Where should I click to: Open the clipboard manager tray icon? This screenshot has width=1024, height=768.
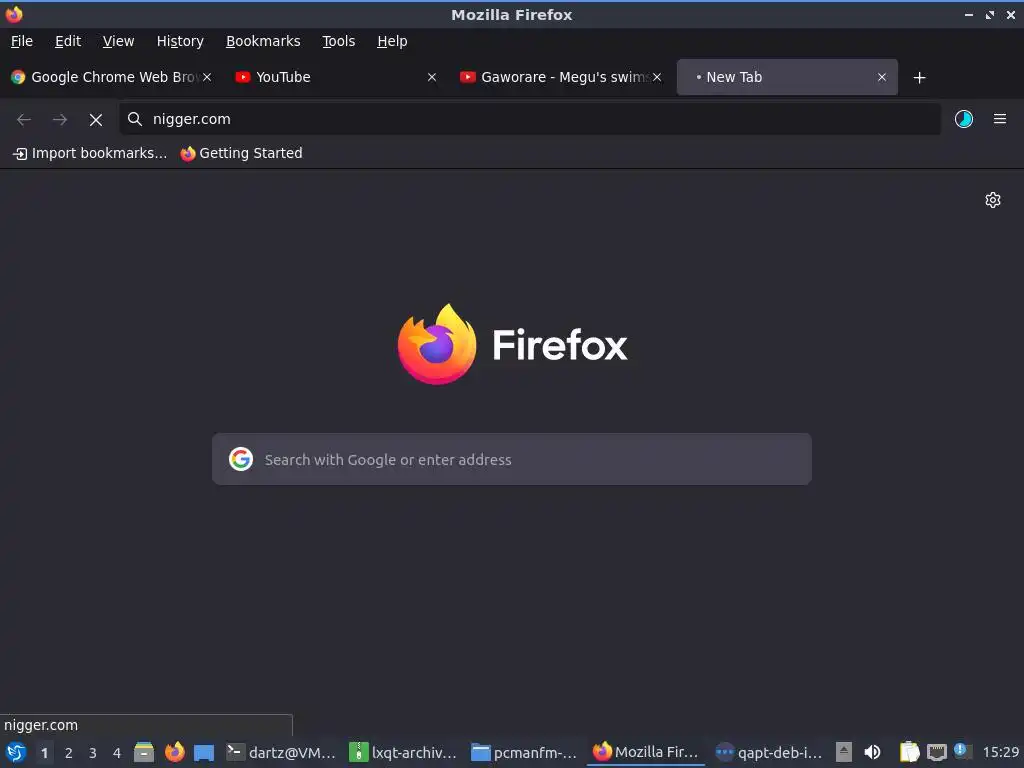point(909,752)
